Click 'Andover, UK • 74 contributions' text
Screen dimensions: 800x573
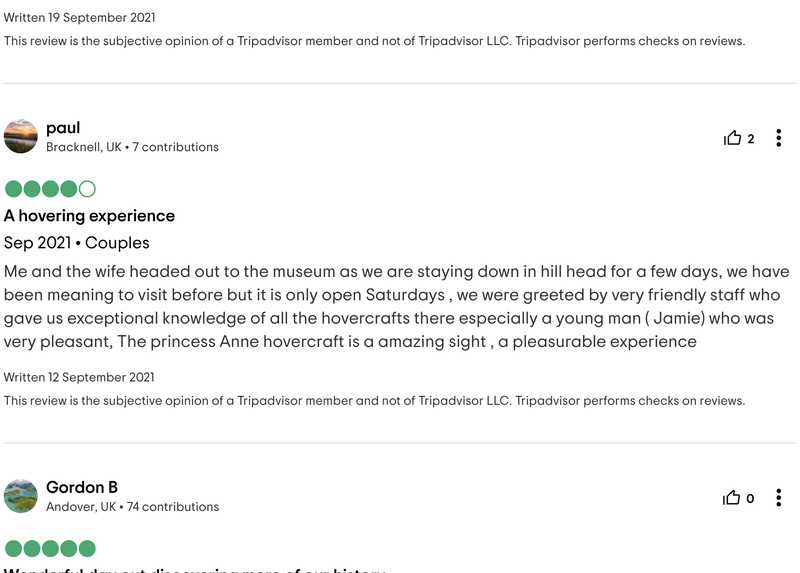click(x=133, y=507)
